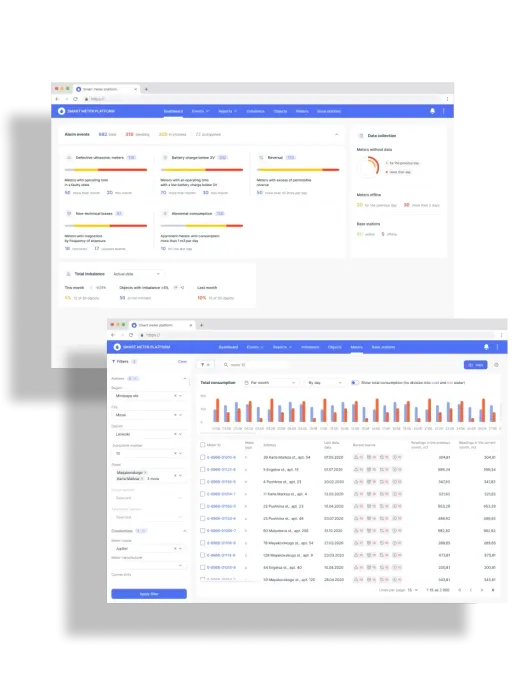This screenshot has width=527, height=700.
Task: Jump to the last page of the meters table
Action: [493, 590]
